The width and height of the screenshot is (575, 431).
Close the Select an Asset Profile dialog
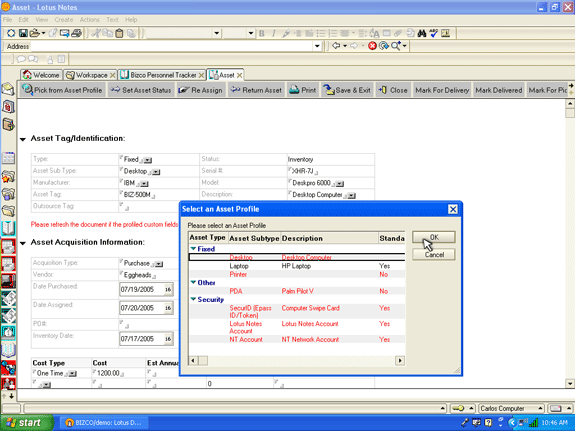pyautogui.click(x=453, y=209)
